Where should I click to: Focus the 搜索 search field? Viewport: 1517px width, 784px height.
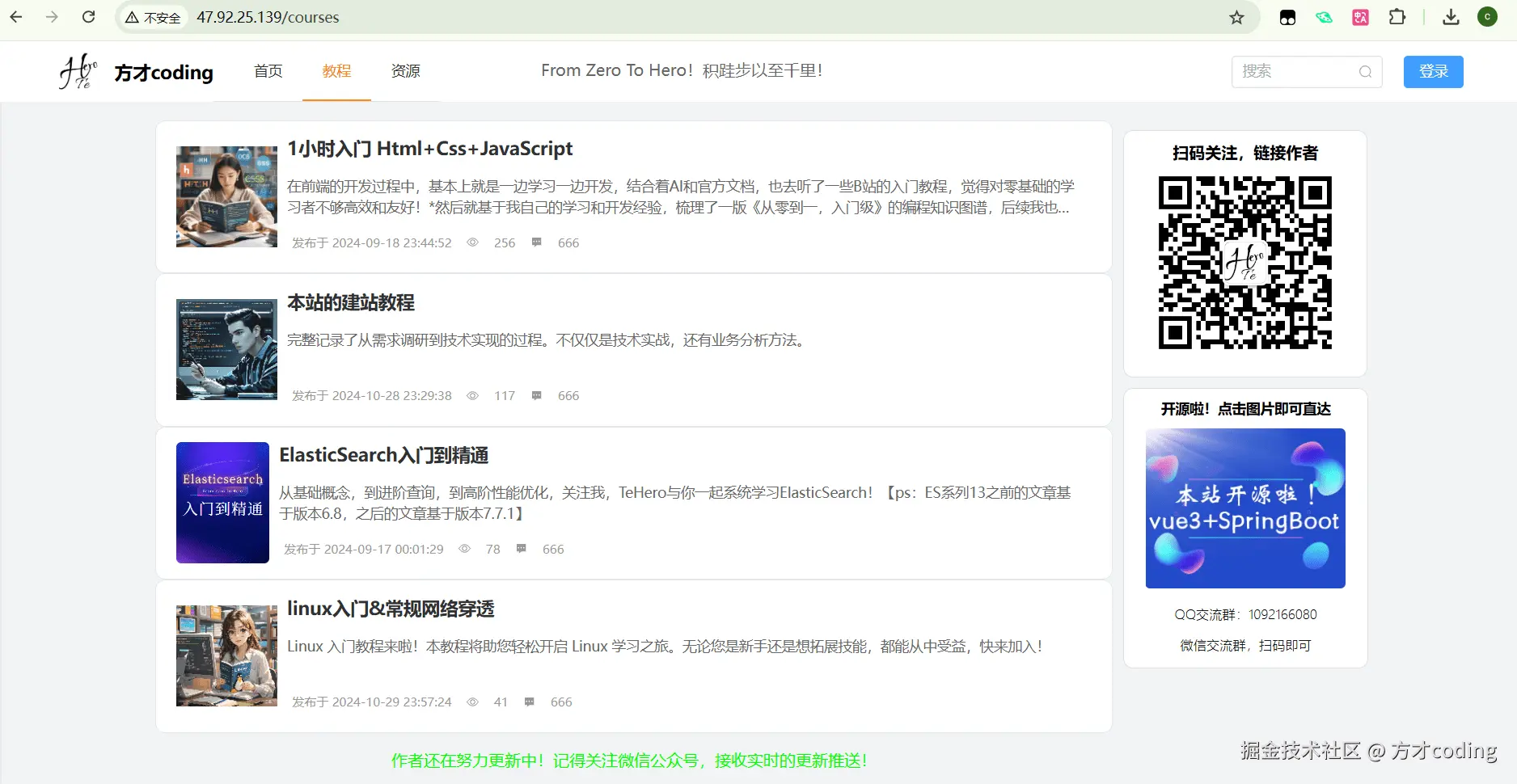(1307, 72)
